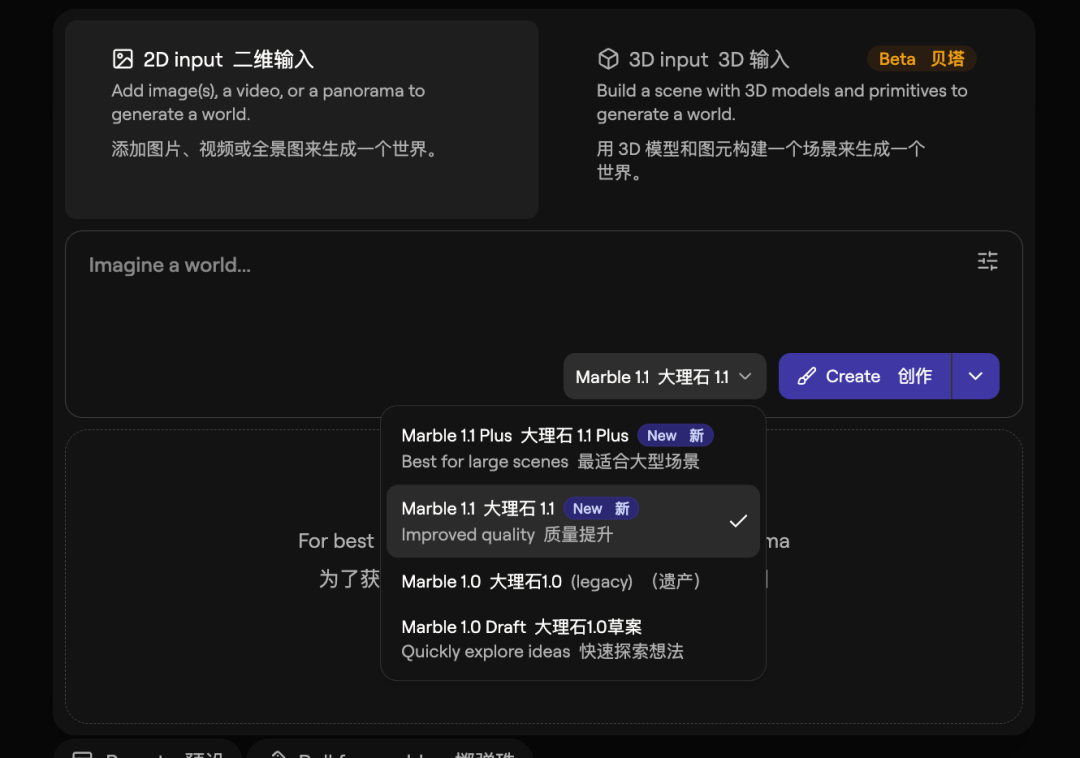Select the 2D input image icon
1080x758 pixels.
pyautogui.click(x=122, y=59)
